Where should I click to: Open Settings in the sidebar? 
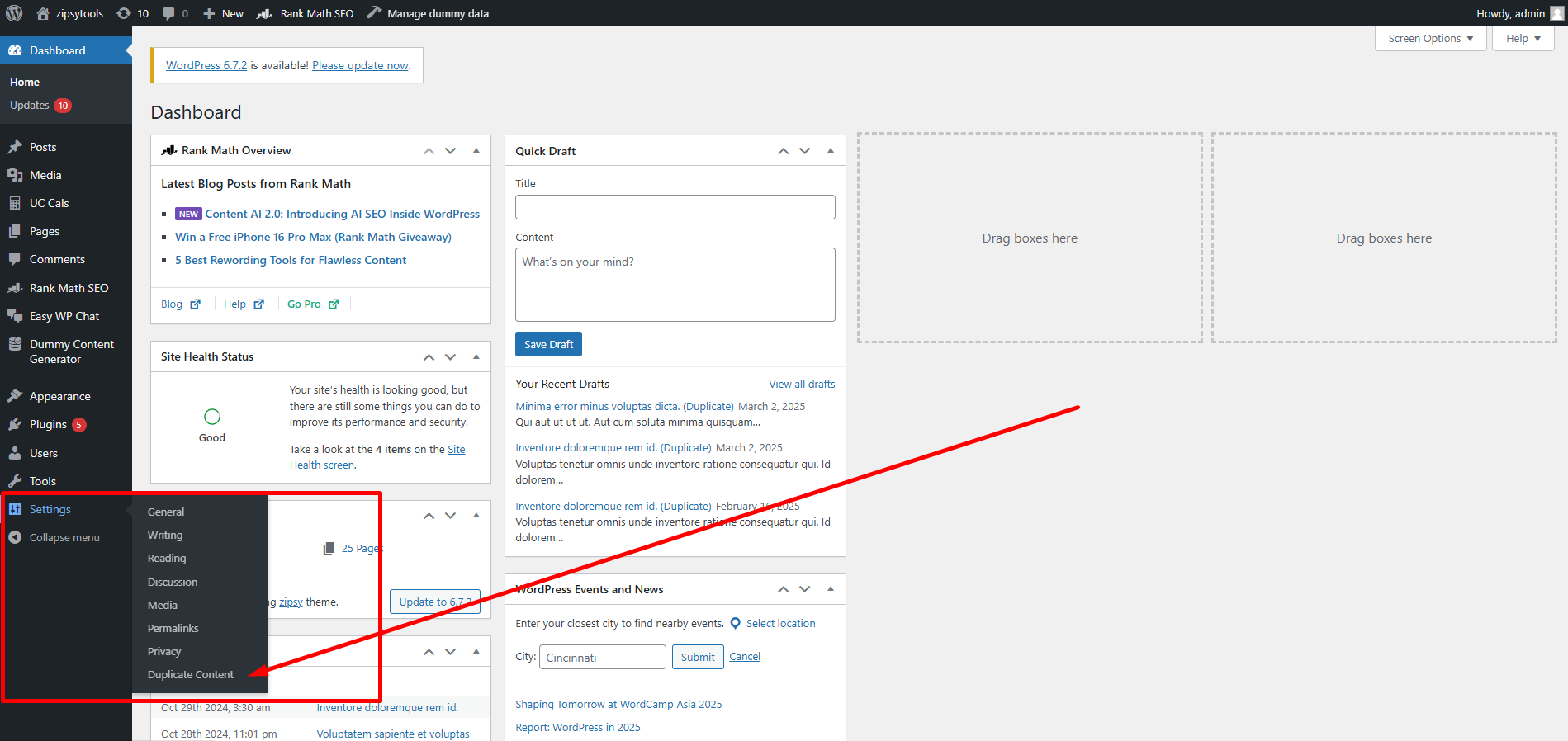pos(50,509)
